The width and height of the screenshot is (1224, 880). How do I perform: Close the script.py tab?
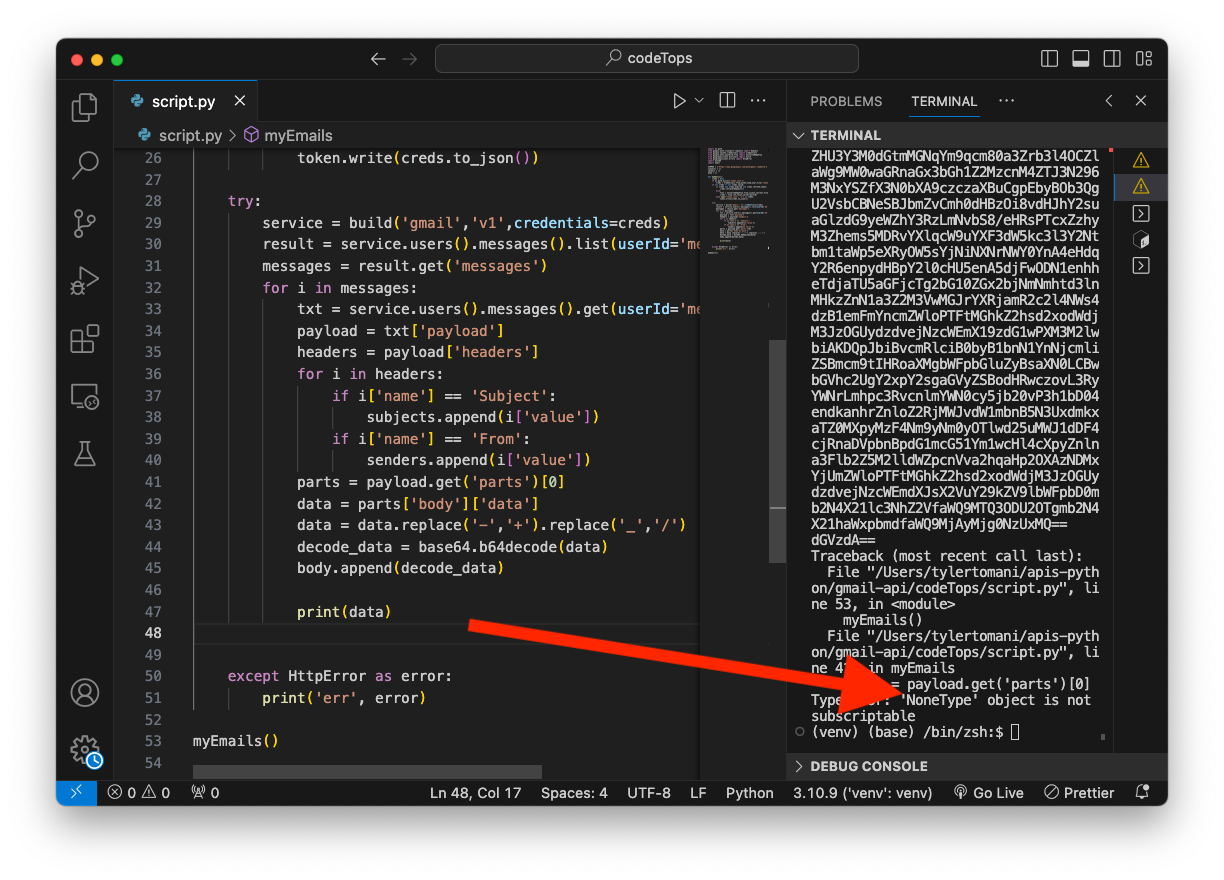[x=239, y=101]
